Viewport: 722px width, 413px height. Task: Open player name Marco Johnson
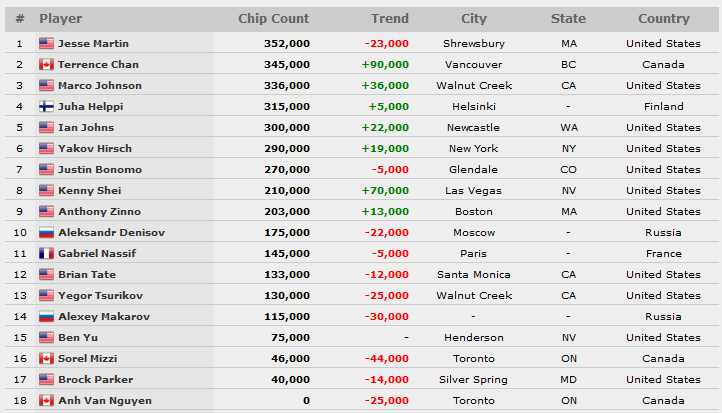[100, 86]
